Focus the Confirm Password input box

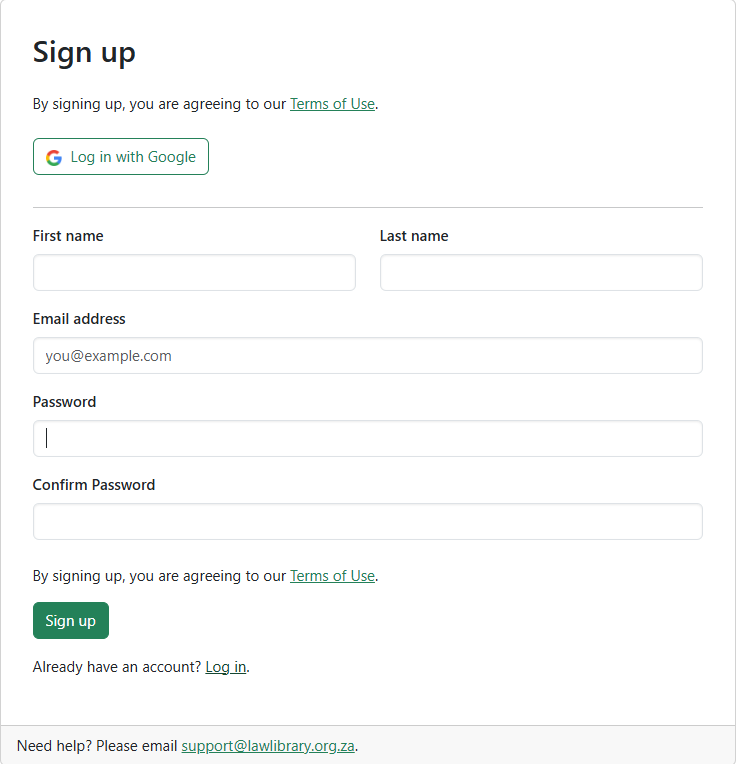(x=368, y=521)
